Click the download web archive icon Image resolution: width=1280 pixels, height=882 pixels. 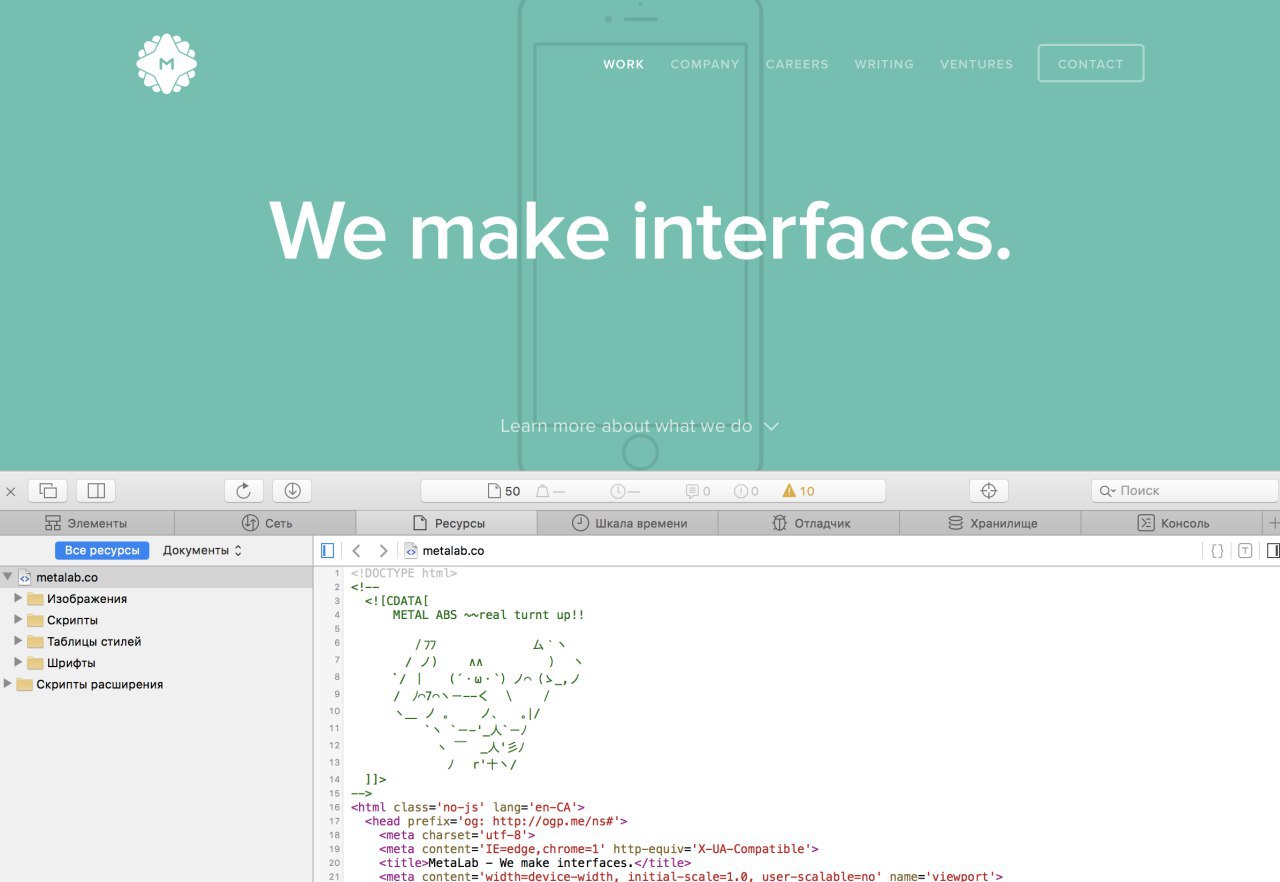[292, 491]
